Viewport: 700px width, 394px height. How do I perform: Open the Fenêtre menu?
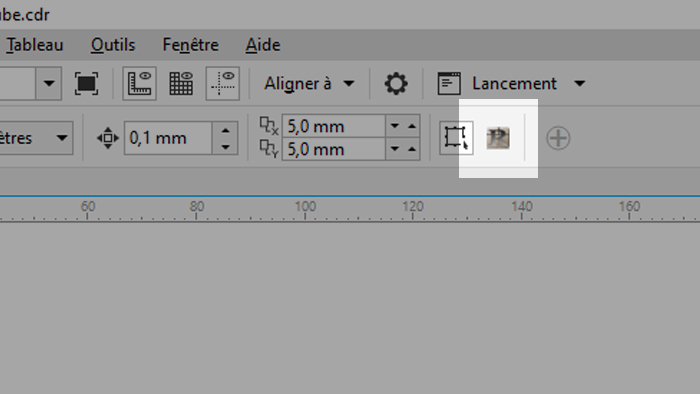[x=191, y=45]
